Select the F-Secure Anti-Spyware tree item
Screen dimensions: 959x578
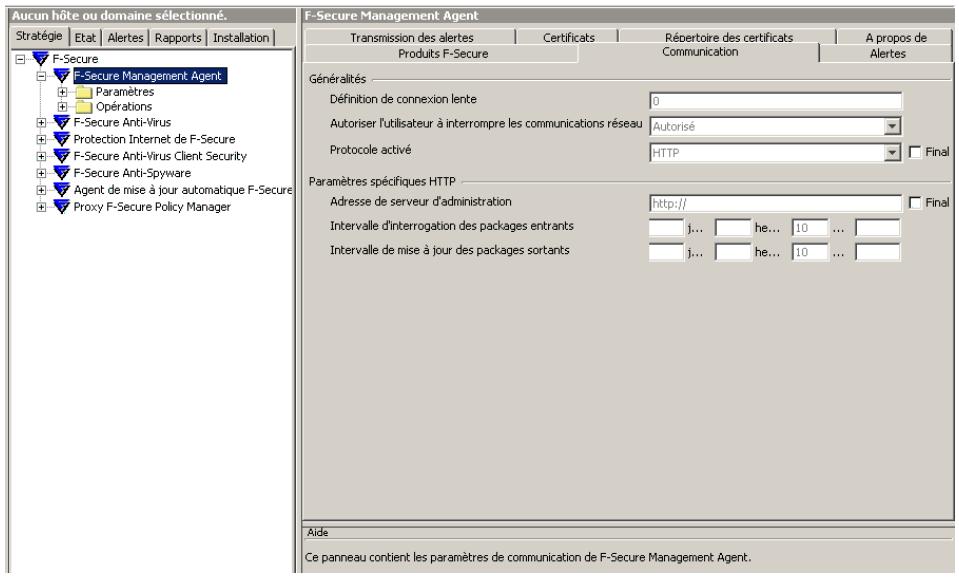pos(132,173)
